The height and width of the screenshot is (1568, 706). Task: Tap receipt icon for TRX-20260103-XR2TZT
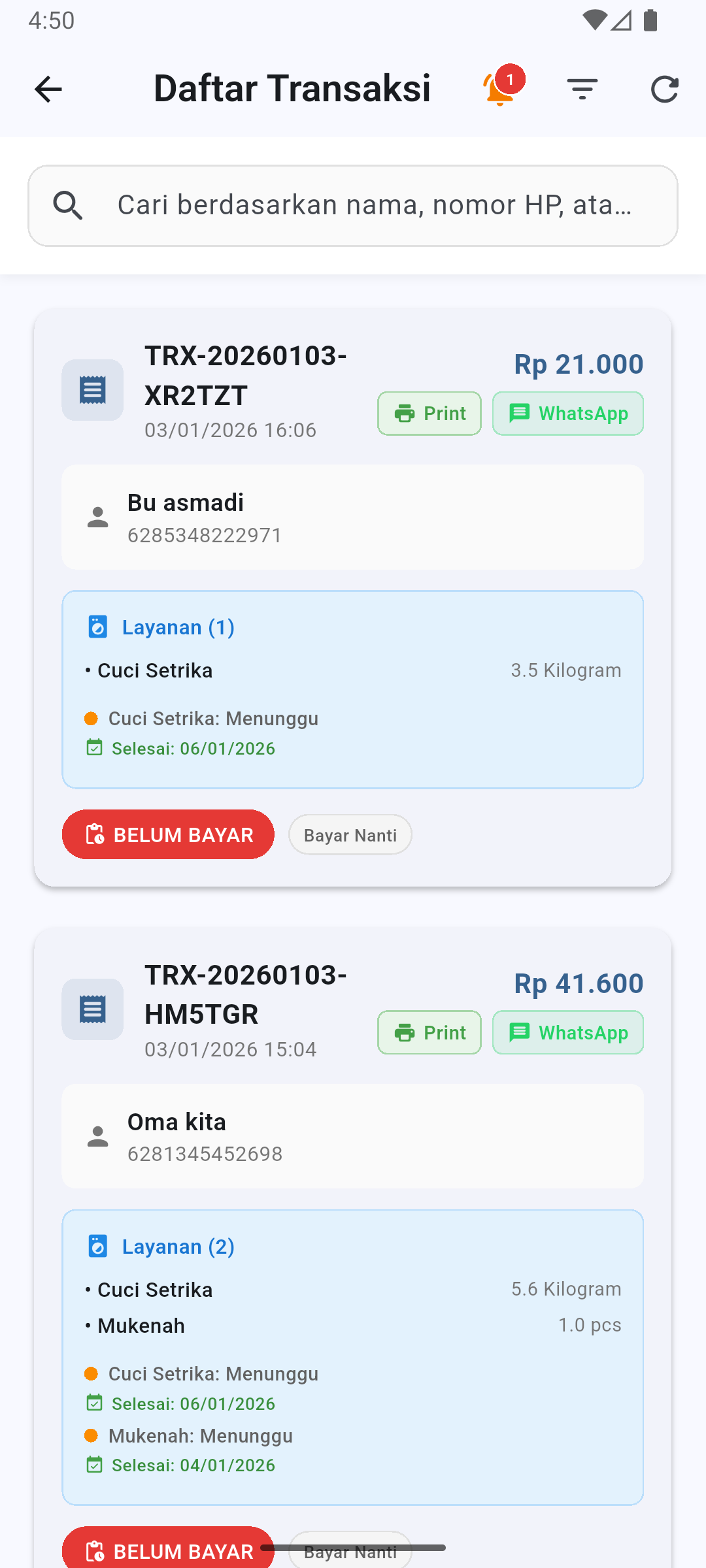coord(93,390)
